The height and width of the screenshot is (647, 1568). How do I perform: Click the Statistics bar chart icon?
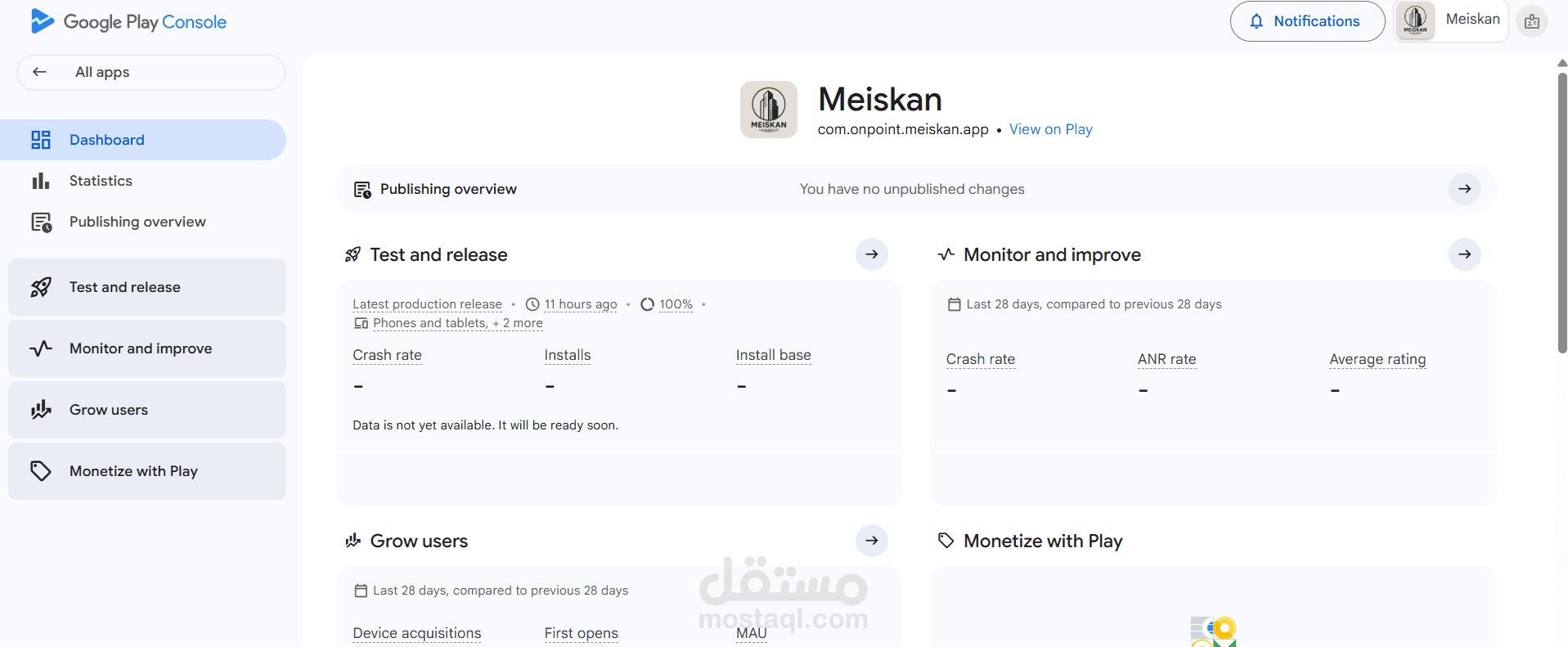41,181
